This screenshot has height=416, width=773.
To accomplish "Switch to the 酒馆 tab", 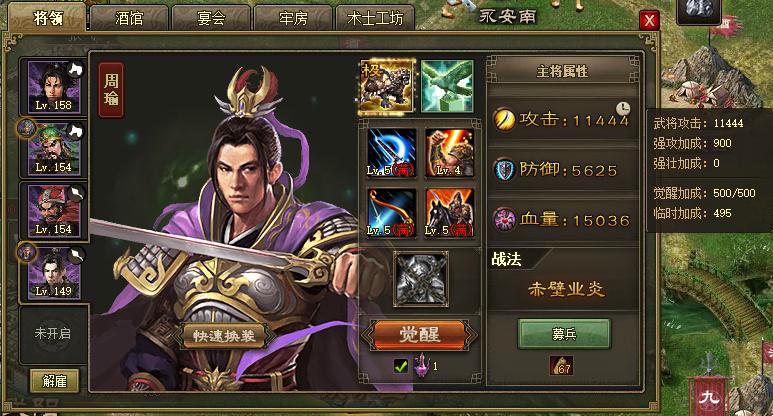I will click(129, 19).
